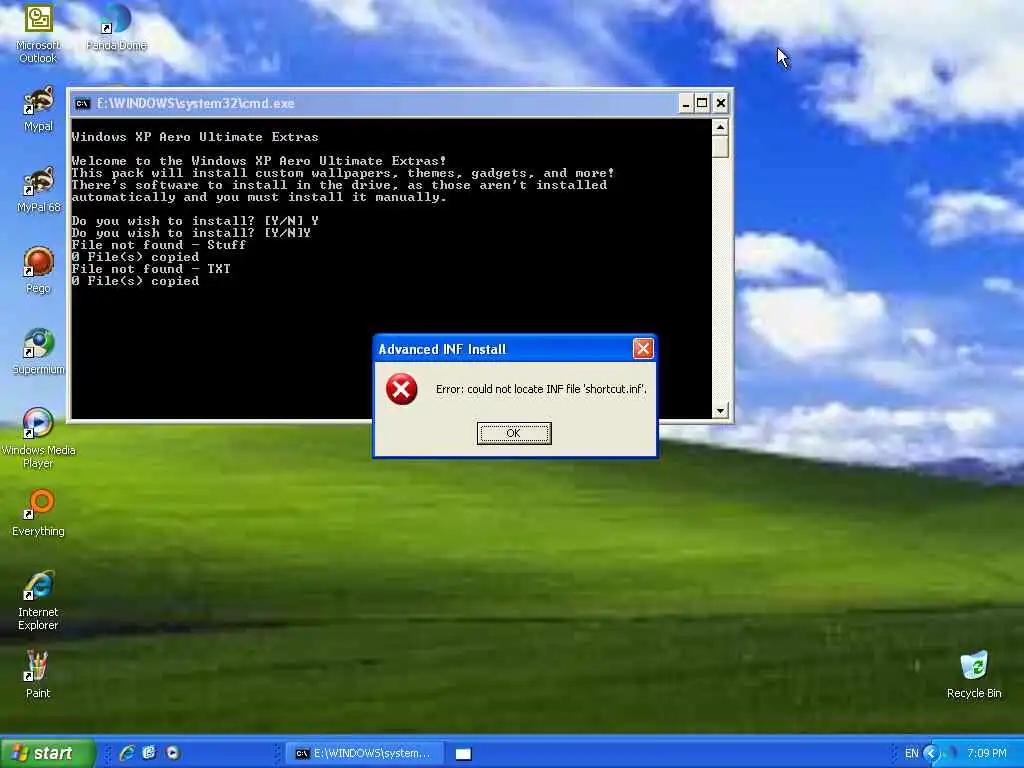Click 'Do you wish to install? [Y/N] Y' line
Image resolution: width=1024 pixels, height=768 pixels.
click(195, 221)
